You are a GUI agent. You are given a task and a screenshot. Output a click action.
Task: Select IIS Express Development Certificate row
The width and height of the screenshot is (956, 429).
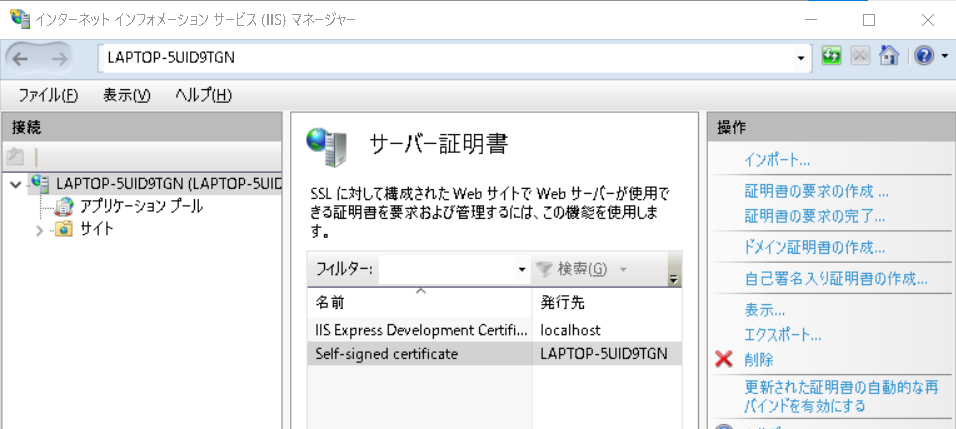click(494, 330)
